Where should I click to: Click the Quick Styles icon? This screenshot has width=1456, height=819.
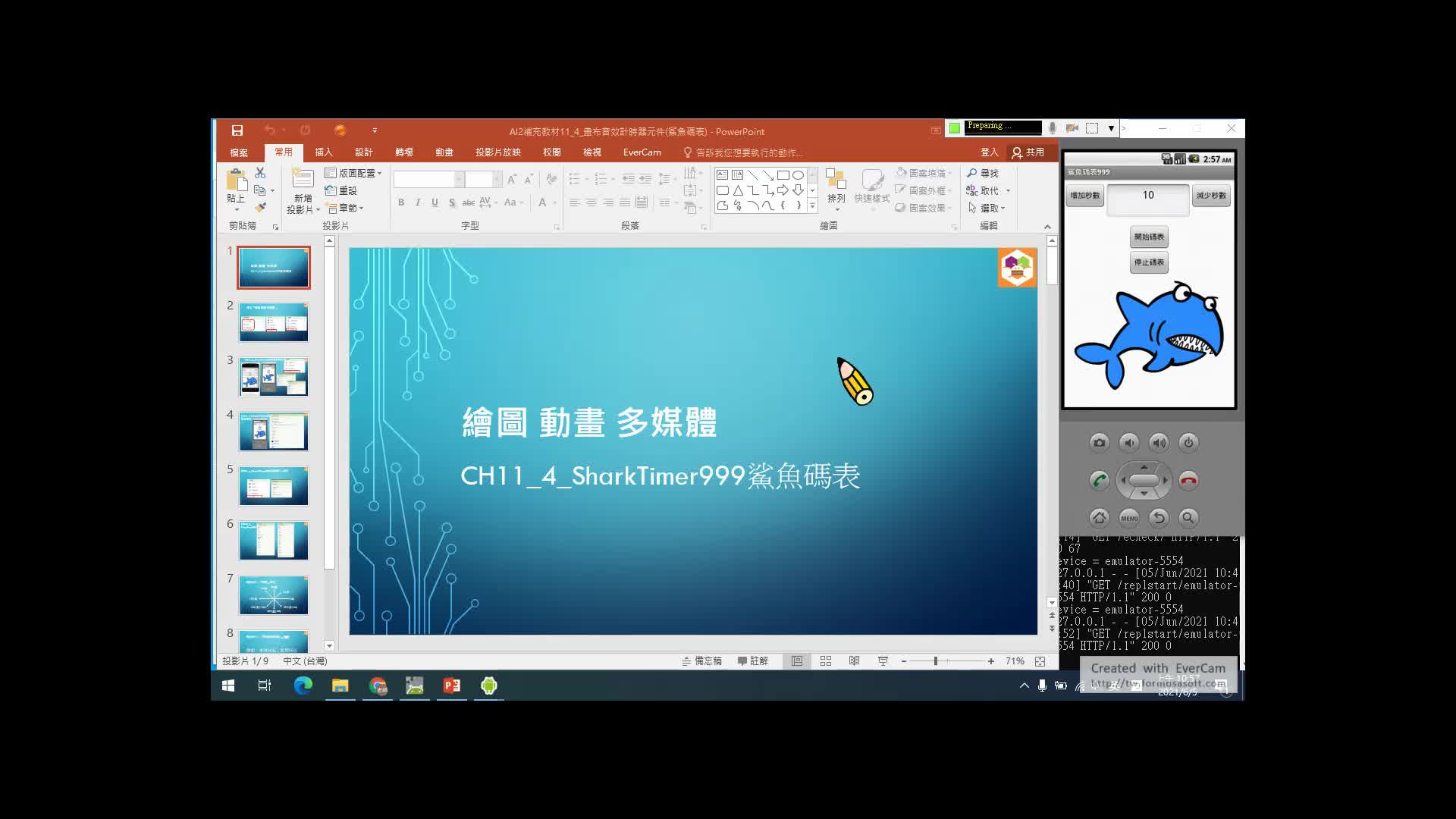coord(872,179)
